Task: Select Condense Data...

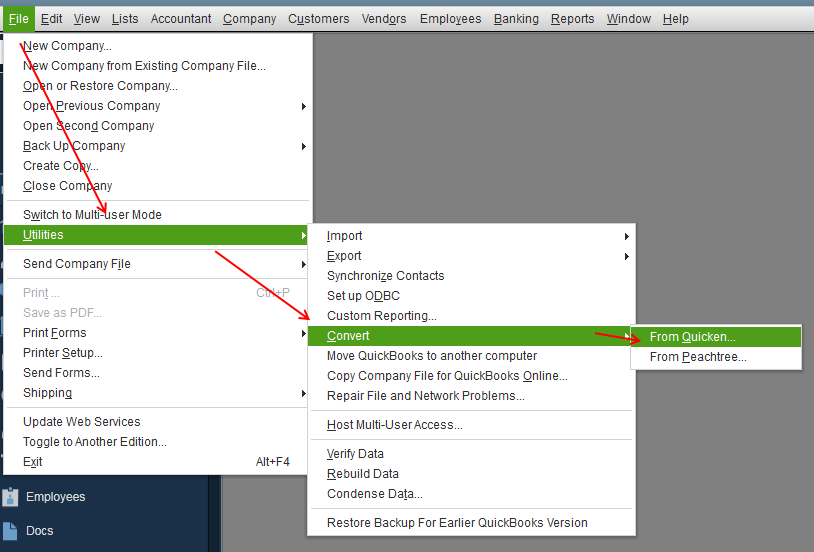Action: pos(471,494)
